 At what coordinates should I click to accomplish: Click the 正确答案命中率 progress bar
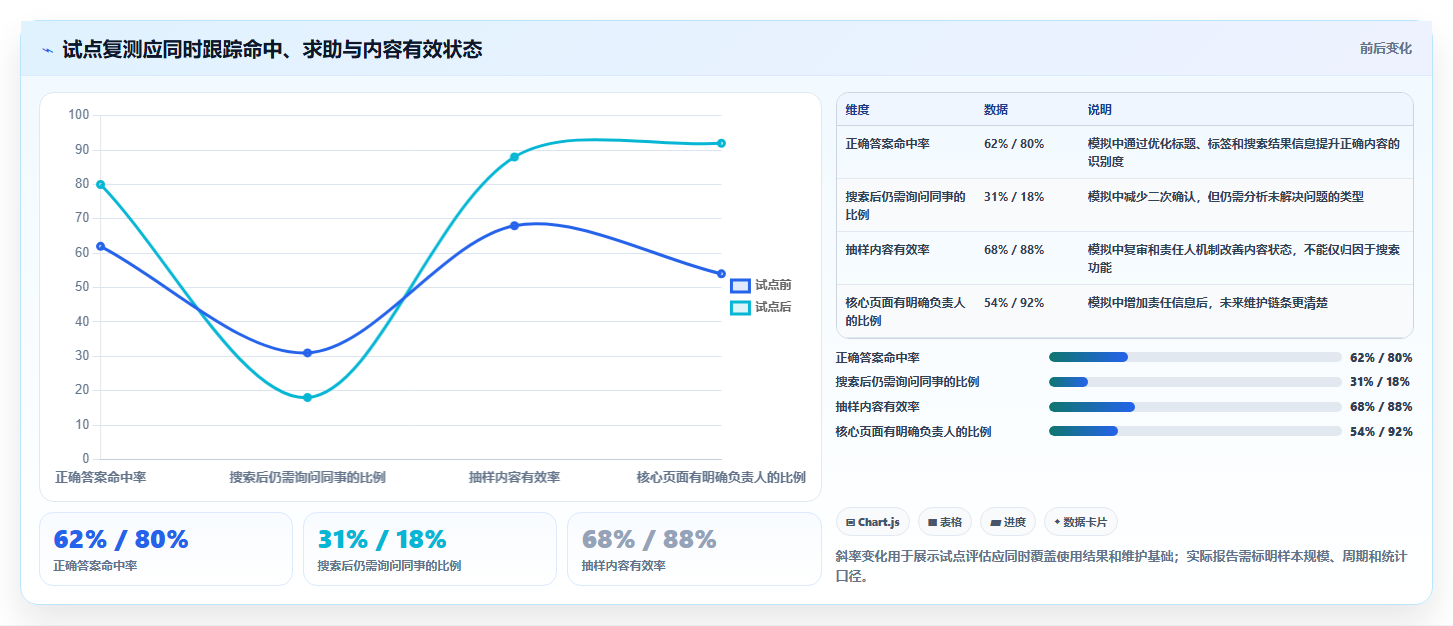pos(1195,357)
